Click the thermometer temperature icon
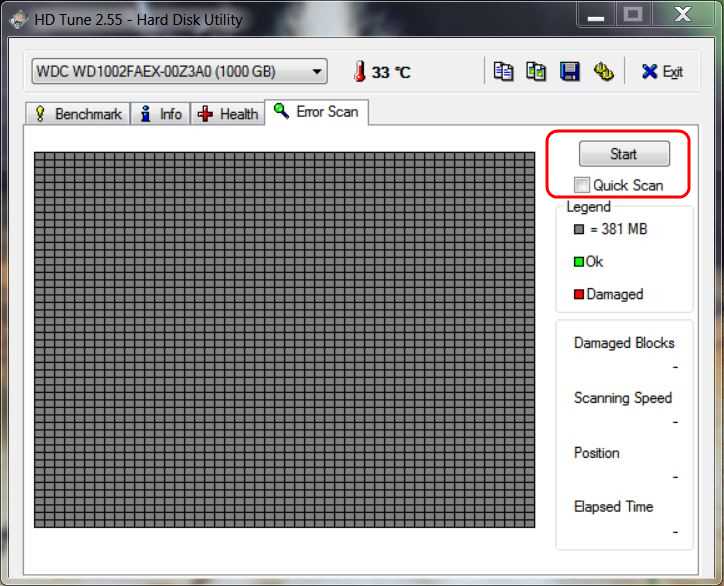The width and height of the screenshot is (724, 586). click(359, 72)
